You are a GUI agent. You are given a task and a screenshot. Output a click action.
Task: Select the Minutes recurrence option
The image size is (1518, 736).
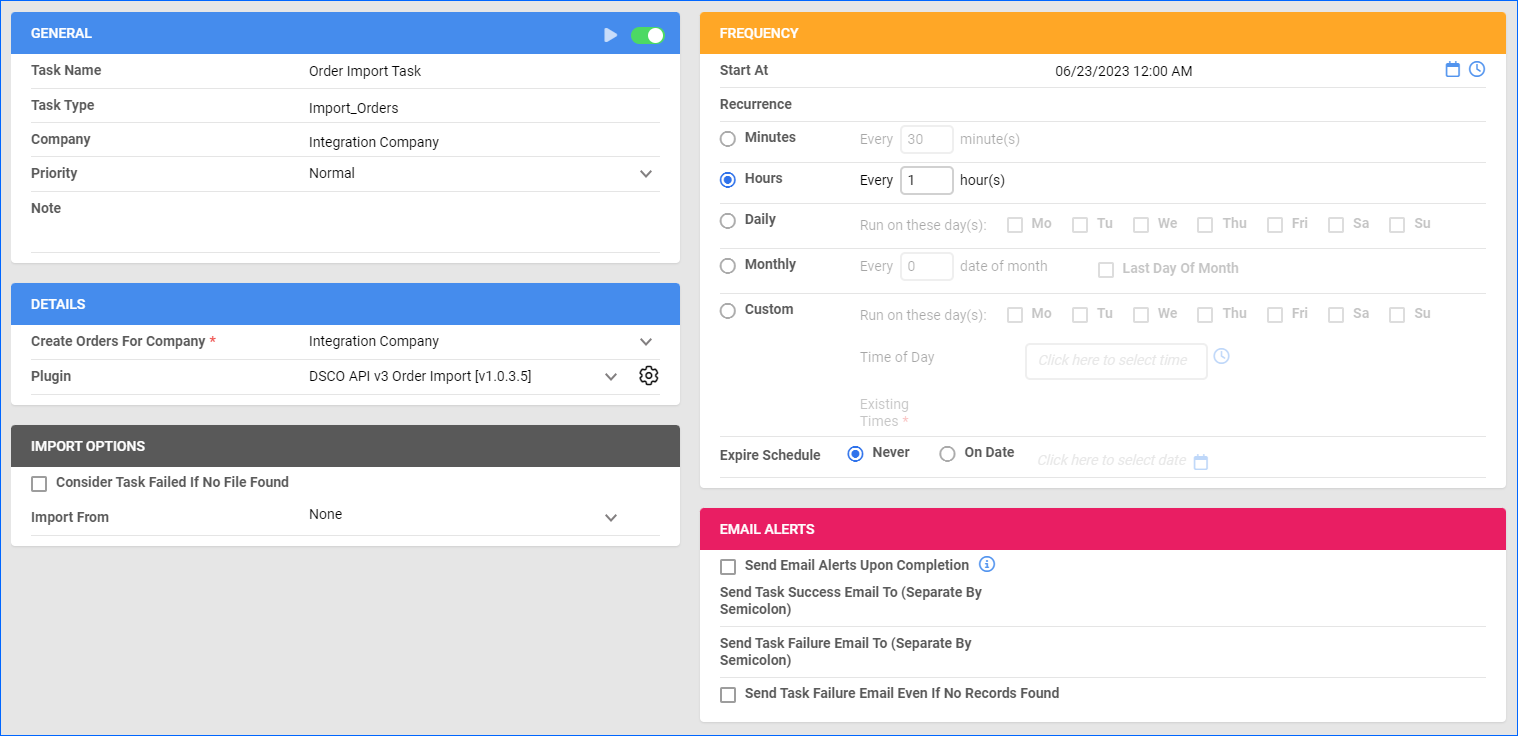pyautogui.click(x=728, y=138)
